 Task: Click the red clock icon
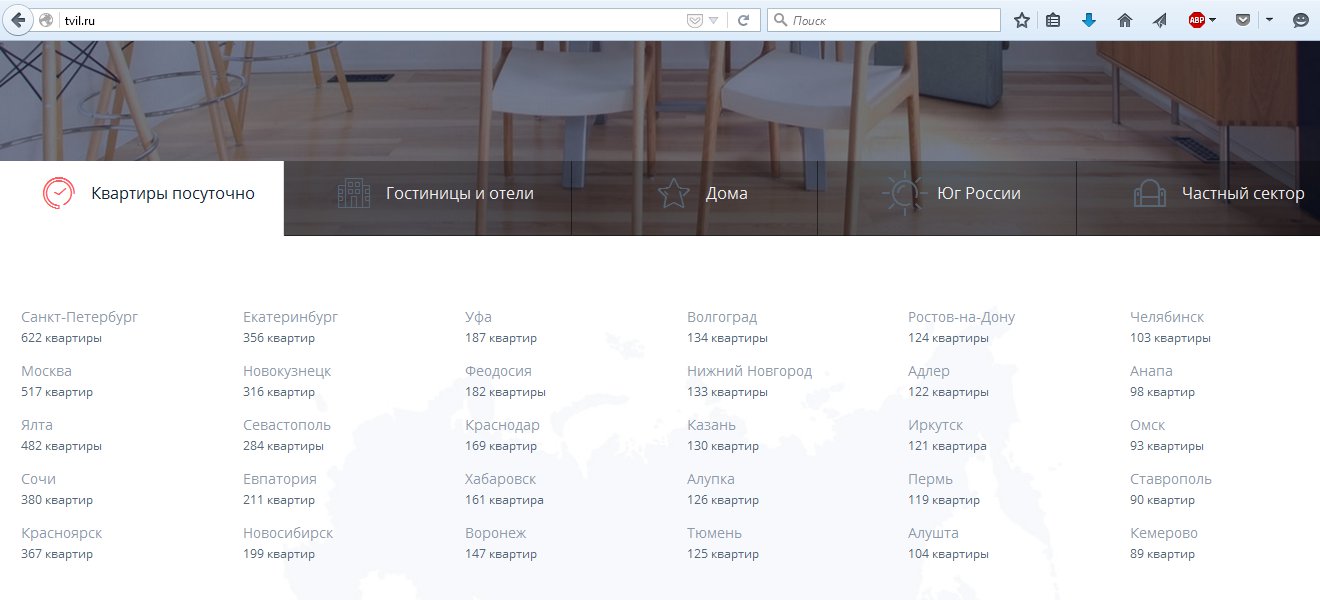(59, 193)
